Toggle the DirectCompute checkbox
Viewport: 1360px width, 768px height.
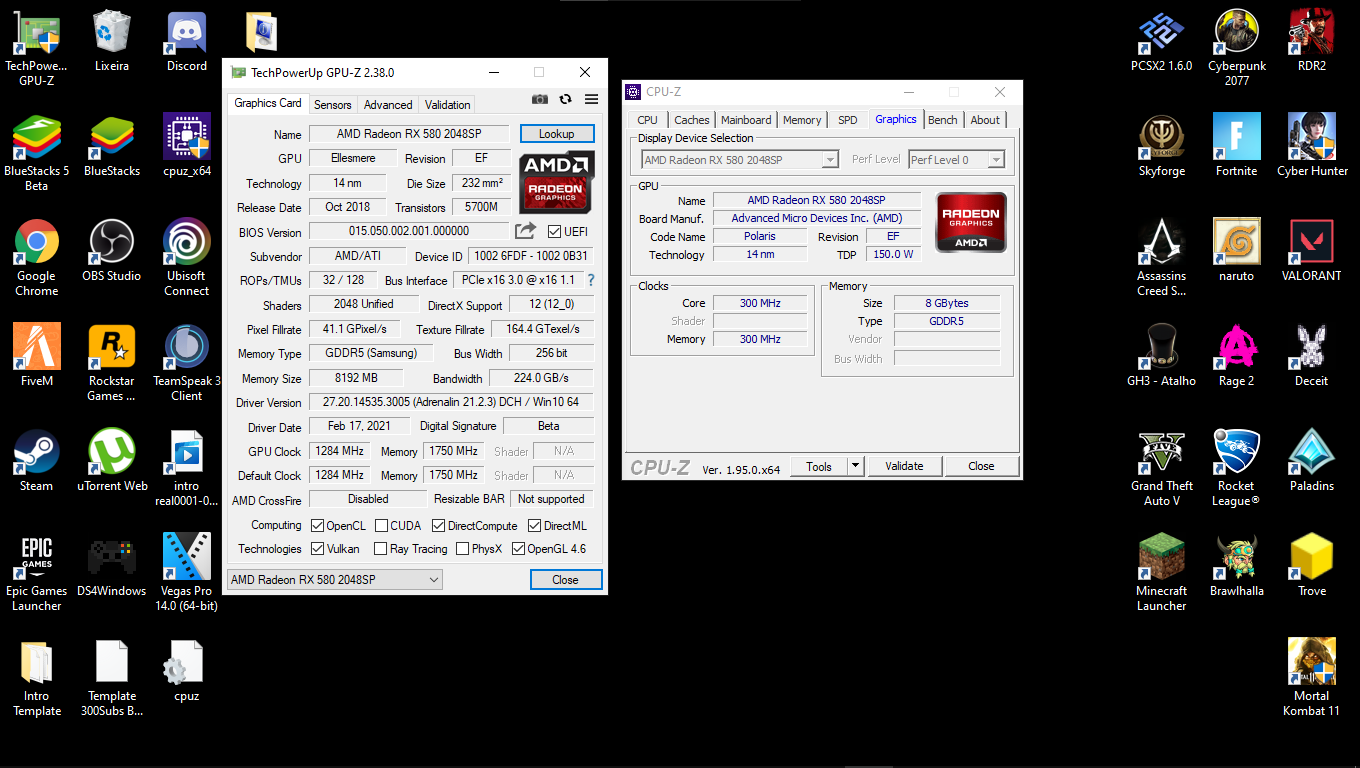tap(439, 525)
